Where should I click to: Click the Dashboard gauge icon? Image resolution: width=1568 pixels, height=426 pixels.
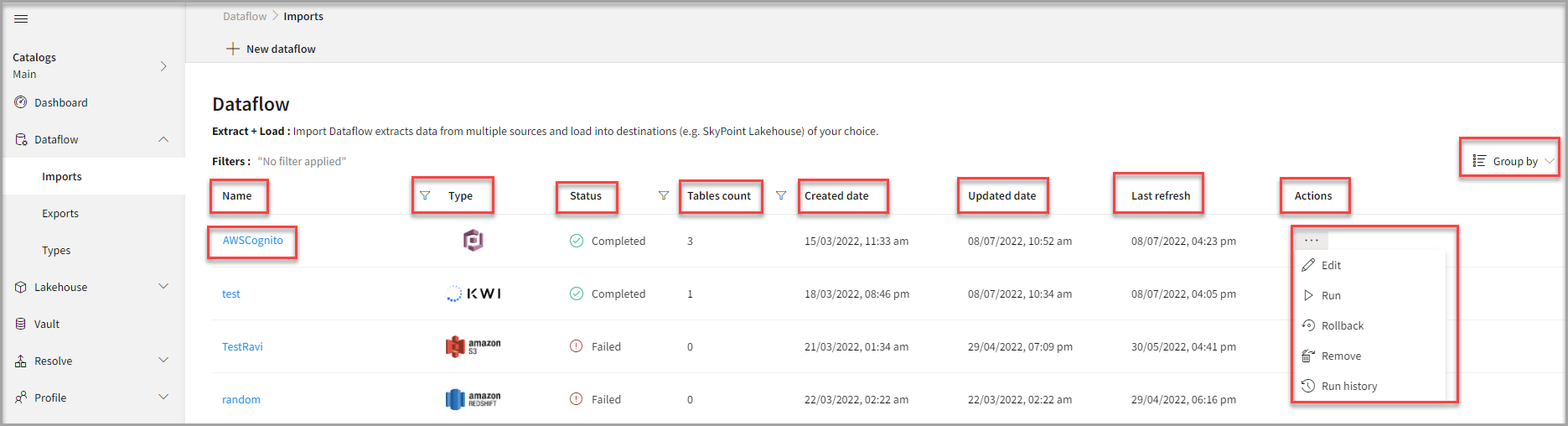[x=21, y=102]
